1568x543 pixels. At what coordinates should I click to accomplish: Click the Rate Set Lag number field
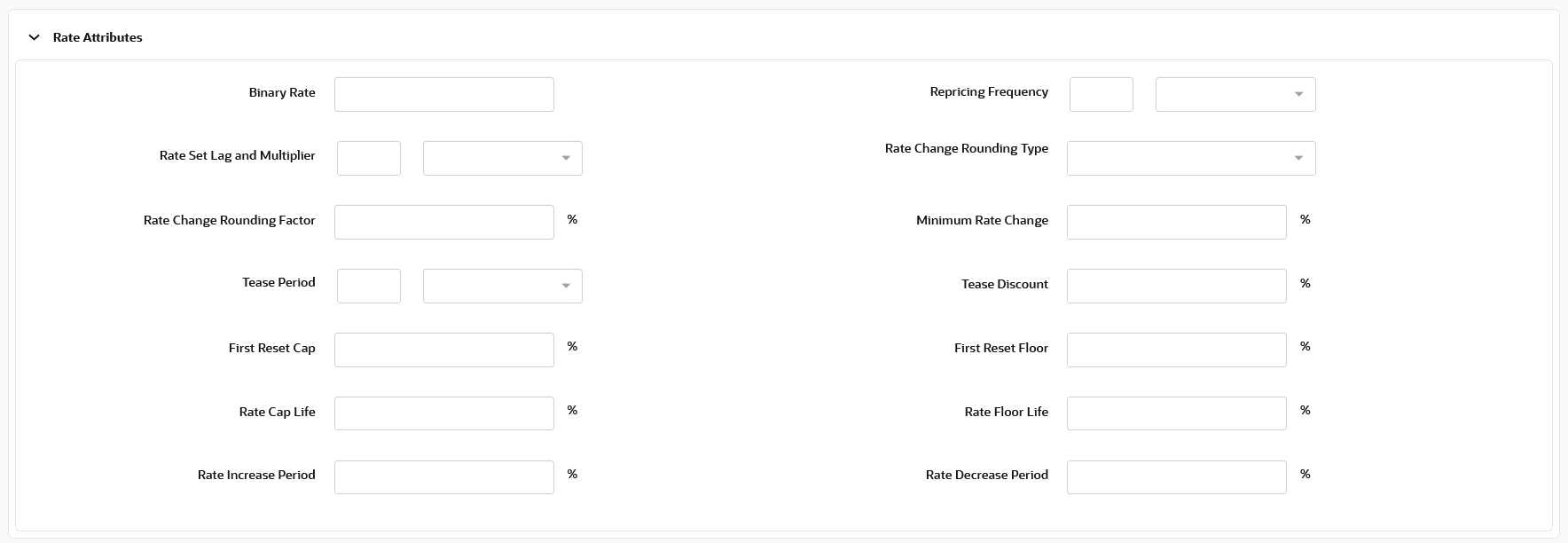(369, 159)
